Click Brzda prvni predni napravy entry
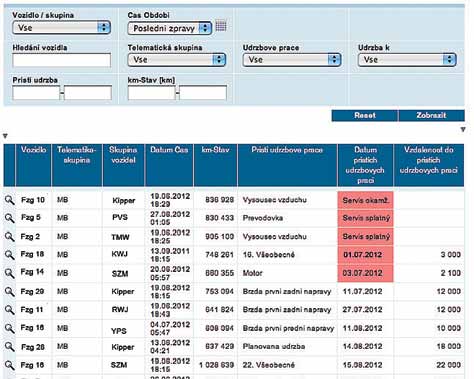The image size is (474, 379). pos(288,328)
